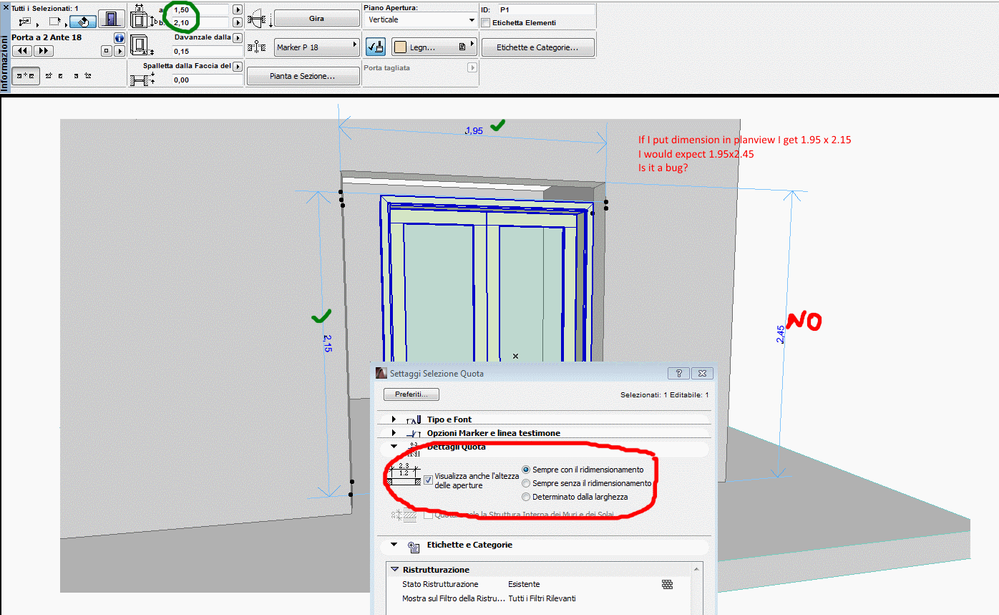Image resolution: width=999 pixels, height=615 pixels.
Task: Click the ID field containing P1
Action: point(546,10)
